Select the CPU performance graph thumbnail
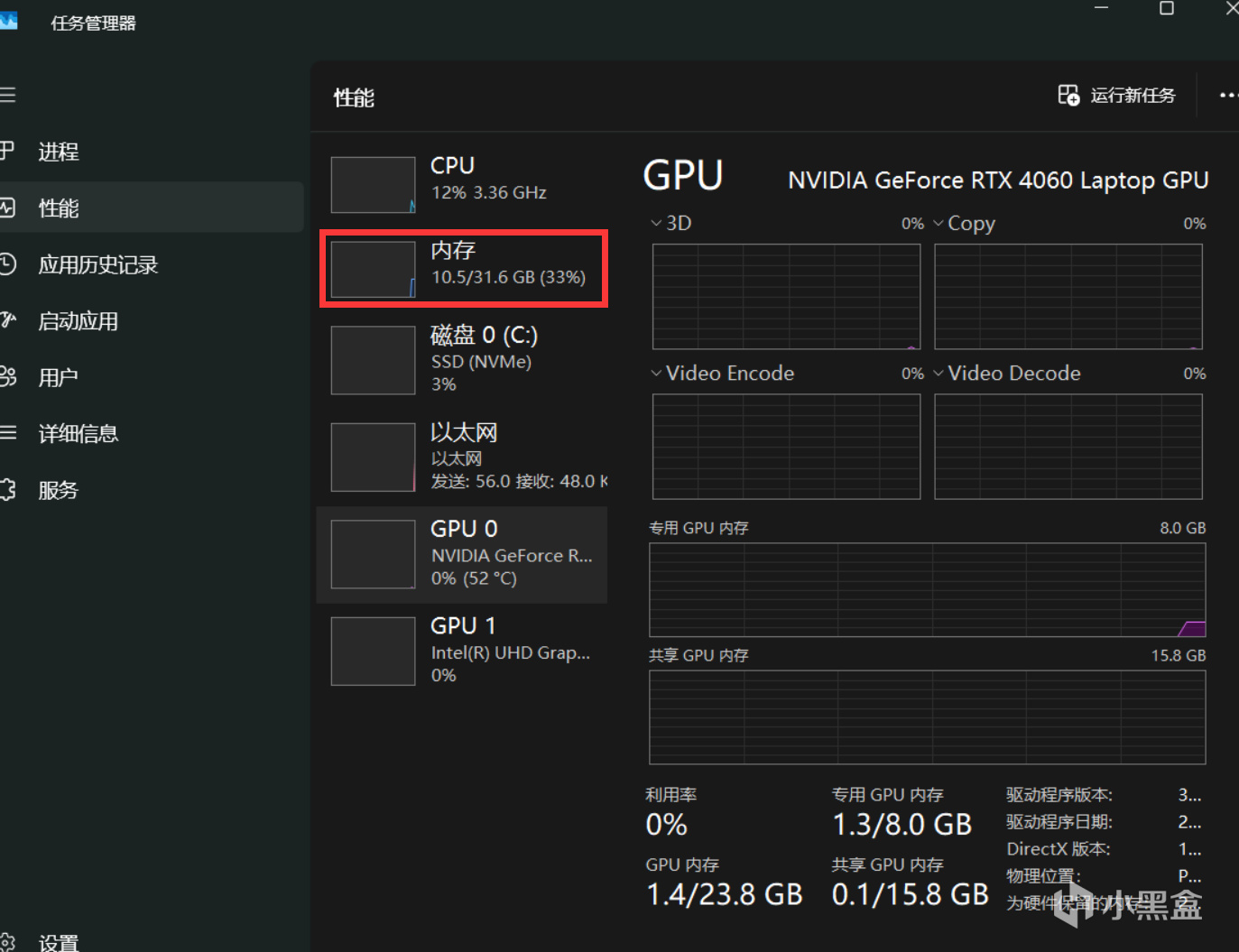The image size is (1239, 952). pos(373,185)
